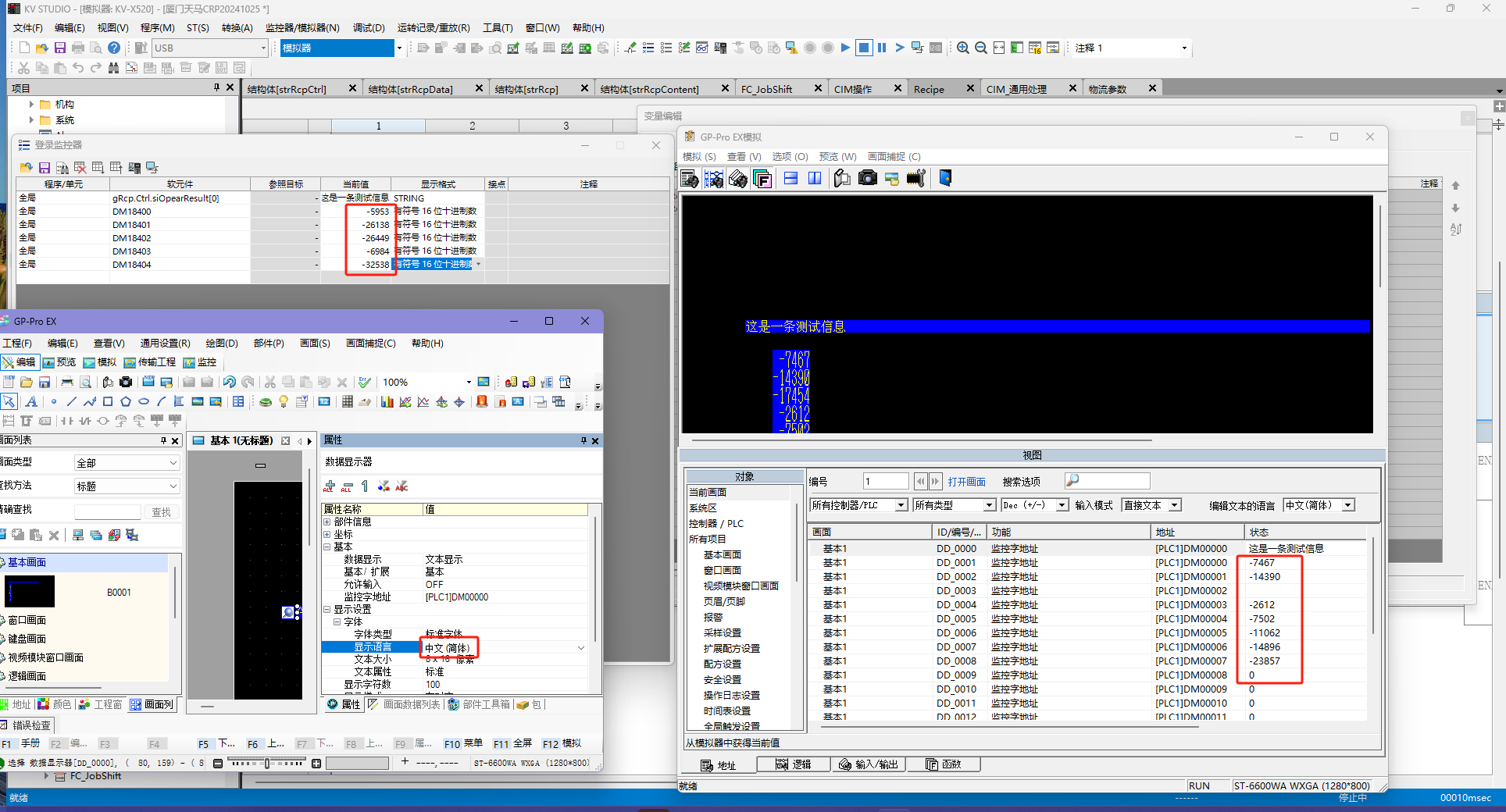Click the zoom slider in GP-Pro EX status bar
The height and width of the screenshot is (812, 1506).
coord(267,763)
